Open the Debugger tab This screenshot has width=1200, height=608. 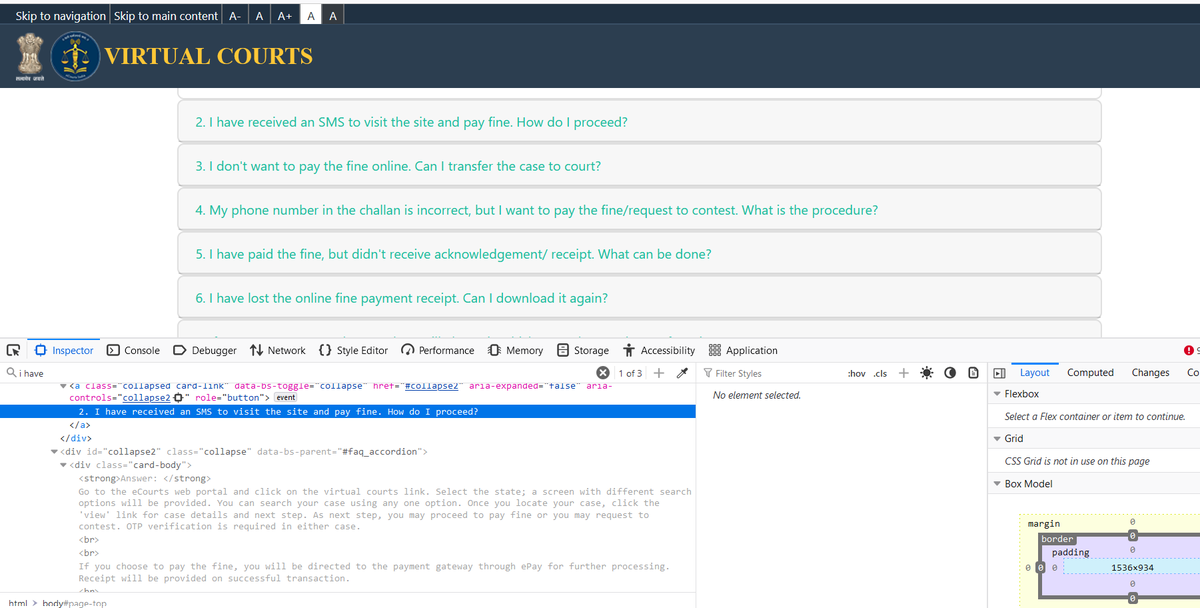pos(205,350)
